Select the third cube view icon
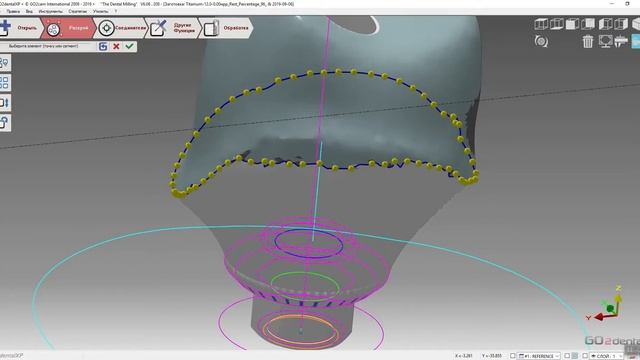This screenshot has height=360, width=640. click(x=572, y=24)
